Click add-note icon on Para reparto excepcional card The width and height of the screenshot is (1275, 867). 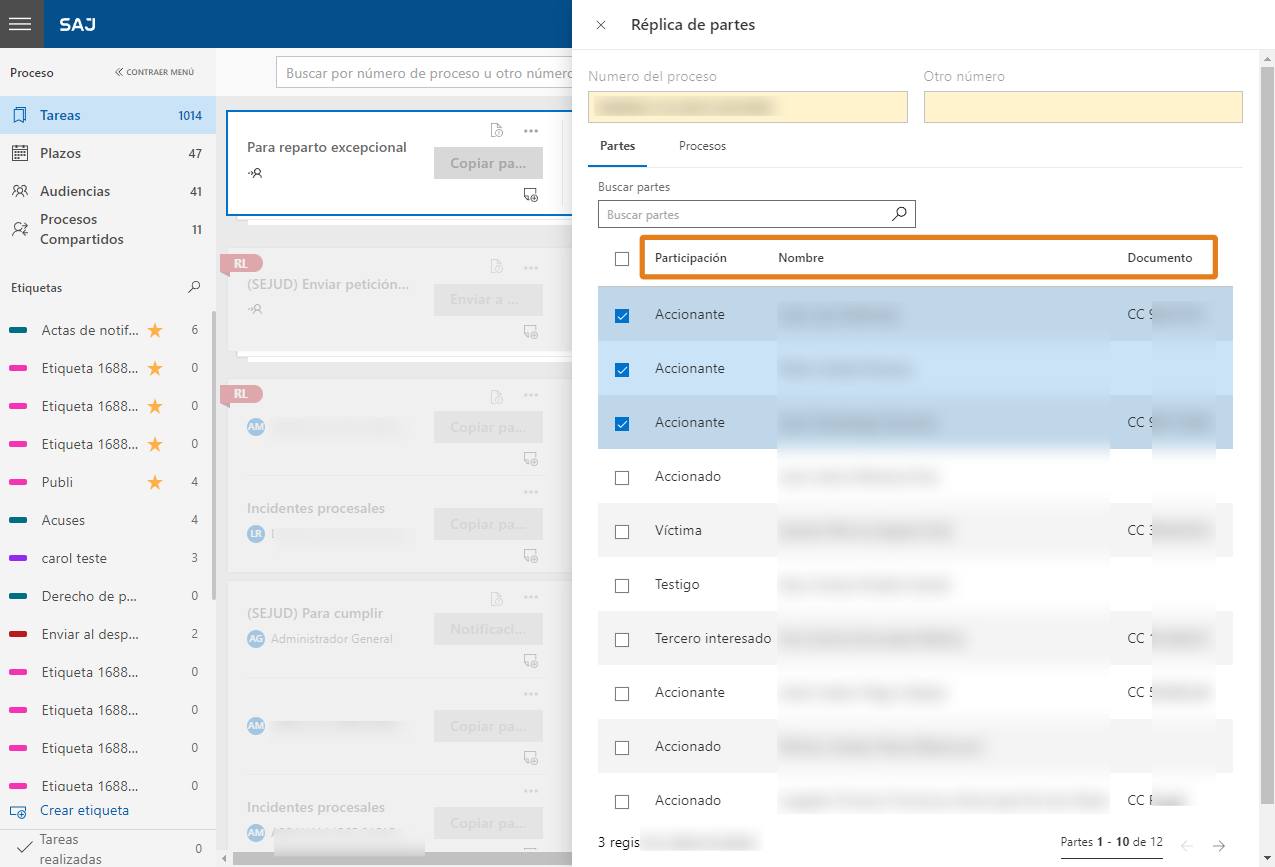tap(531, 195)
